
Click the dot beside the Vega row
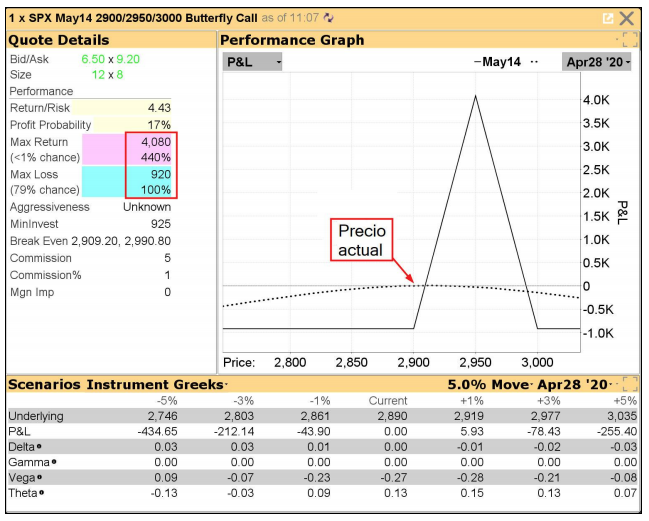click(38, 478)
